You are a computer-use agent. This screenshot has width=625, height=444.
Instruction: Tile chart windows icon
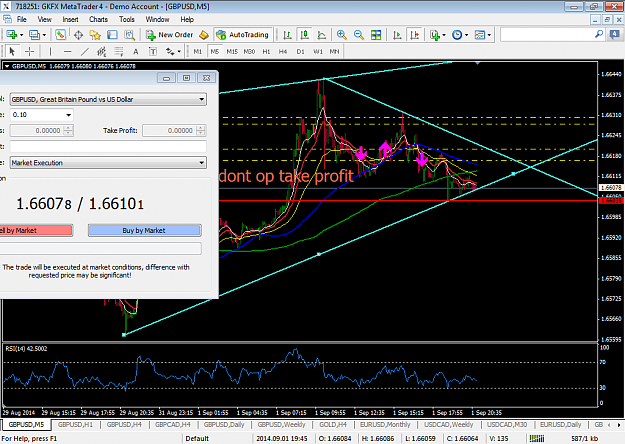(376, 35)
